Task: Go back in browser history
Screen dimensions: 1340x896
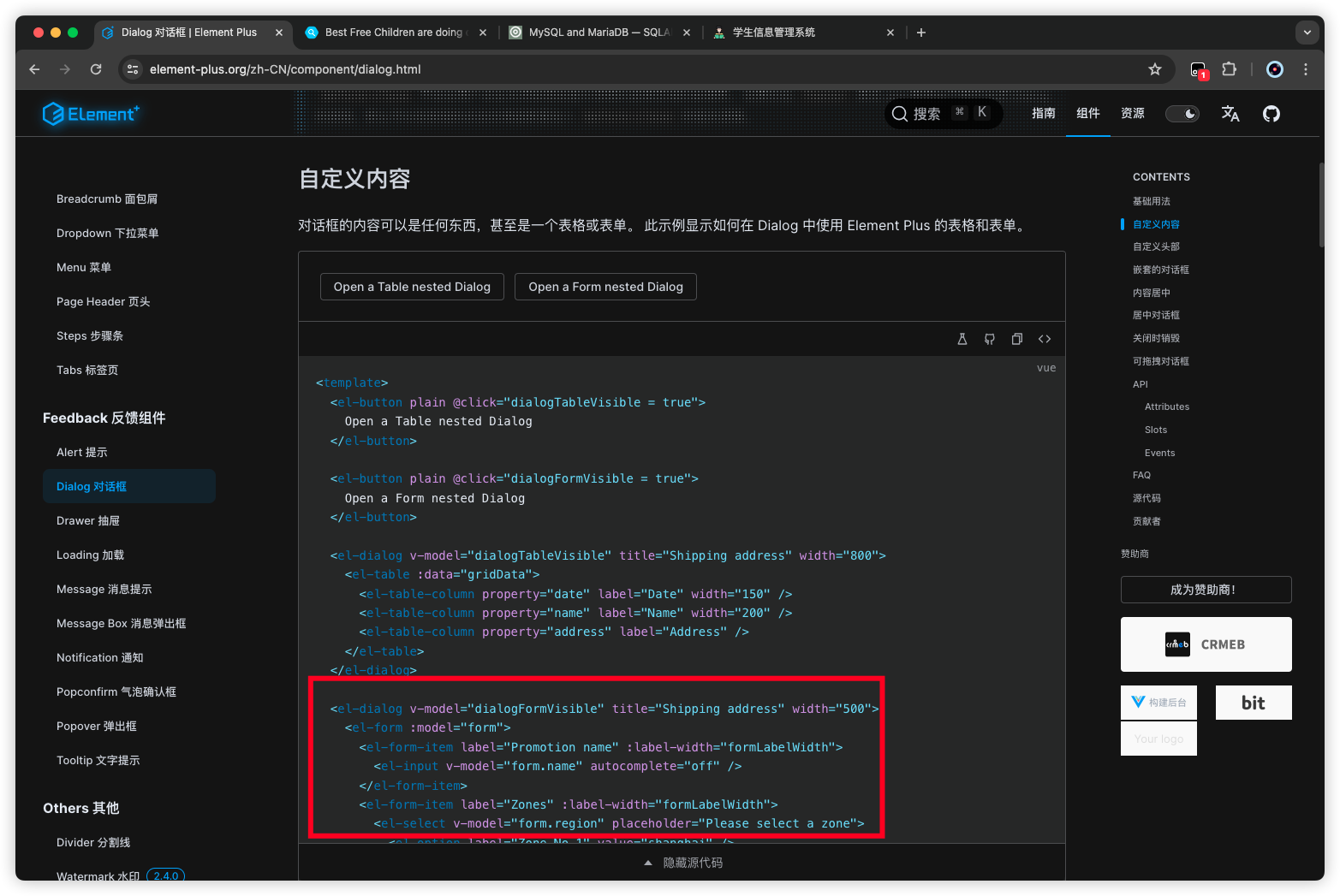Action: pos(34,69)
